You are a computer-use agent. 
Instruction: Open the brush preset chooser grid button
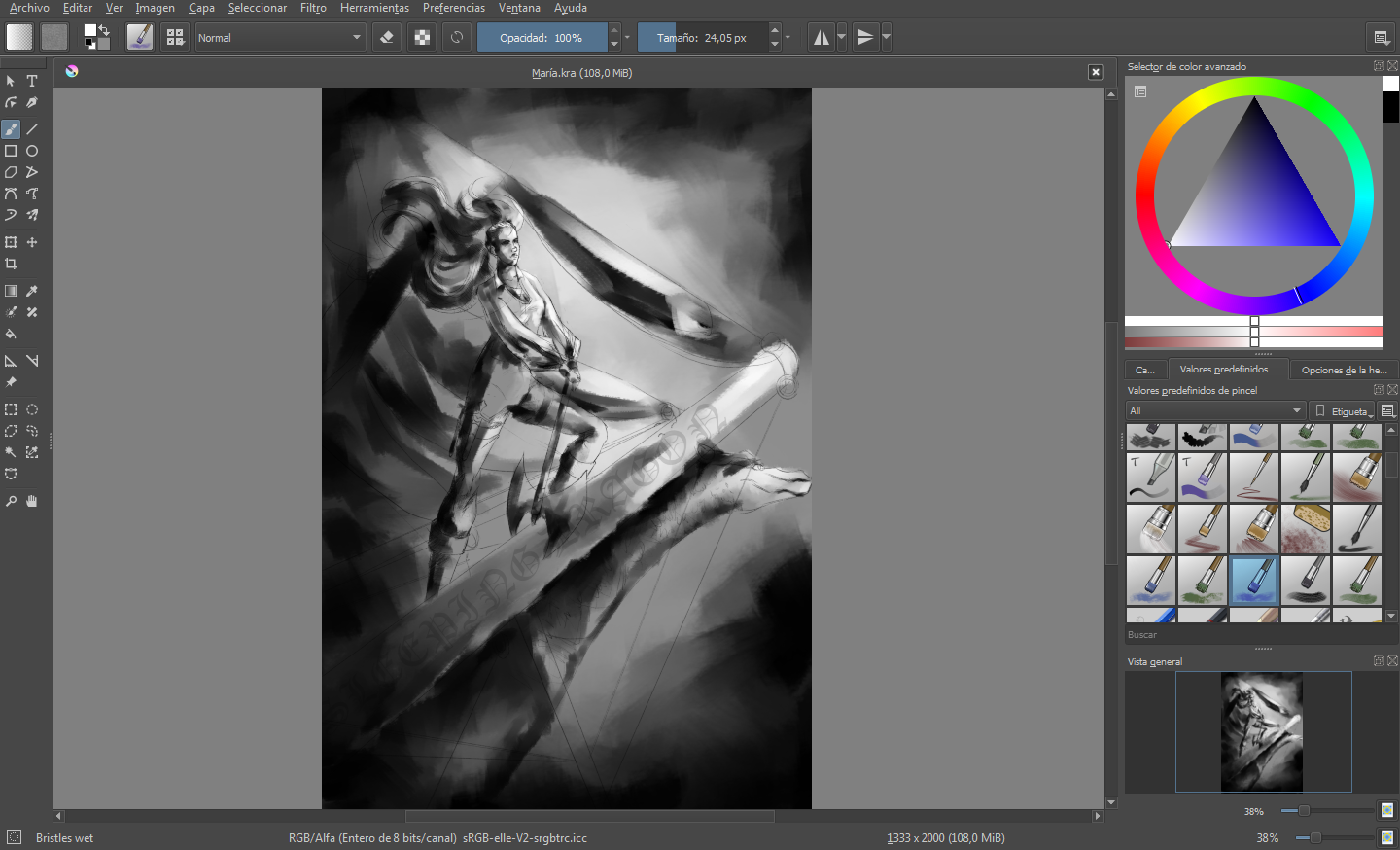coord(175,37)
